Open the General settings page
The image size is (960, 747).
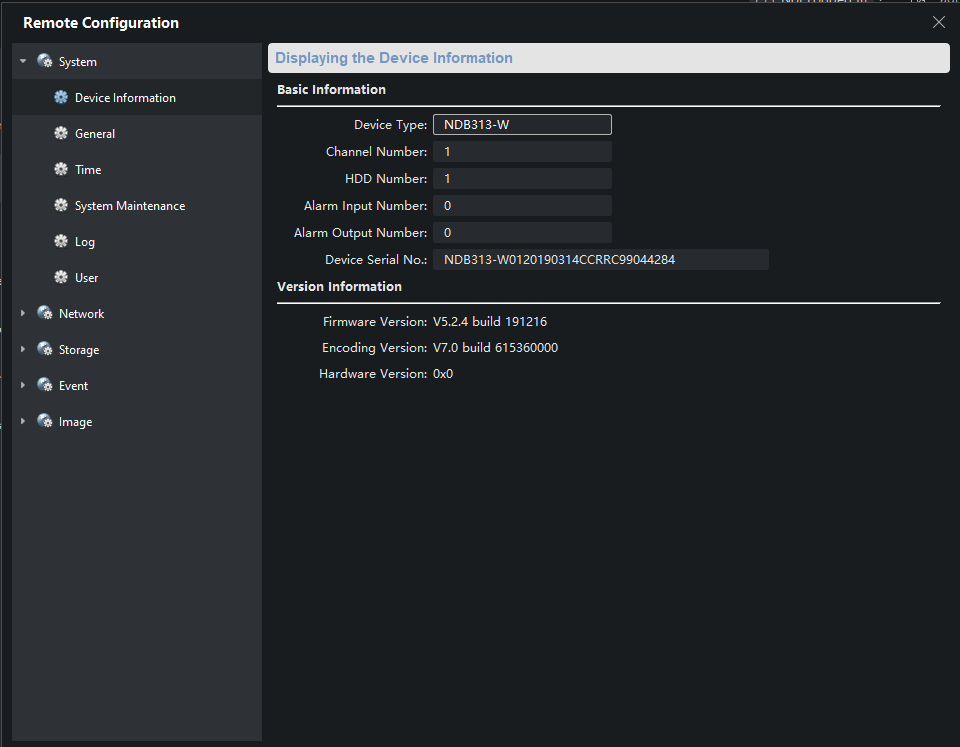[x=95, y=134]
